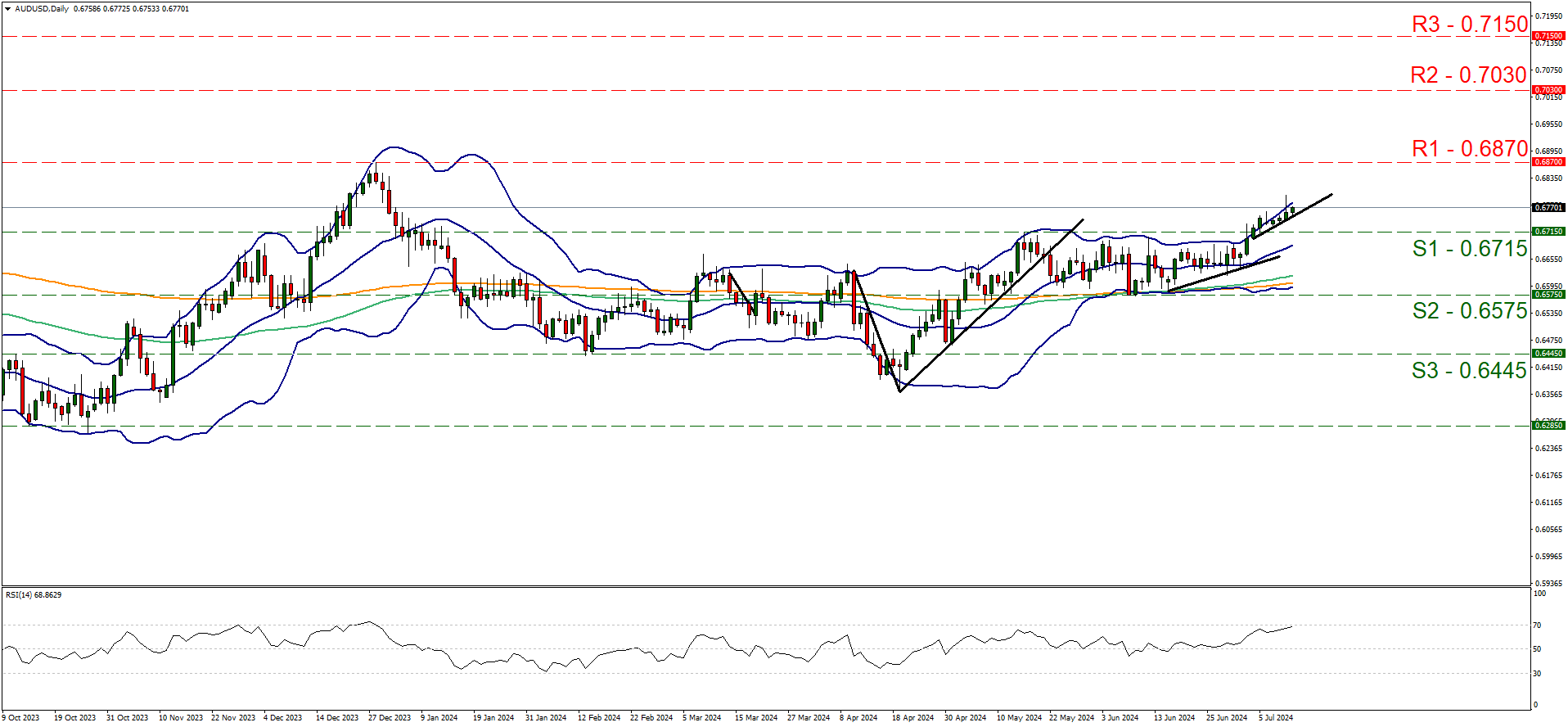Click the 9 Oct 2023 date on time axis
The width and height of the screenshot is (1568, 727).
tap(21, 718)
